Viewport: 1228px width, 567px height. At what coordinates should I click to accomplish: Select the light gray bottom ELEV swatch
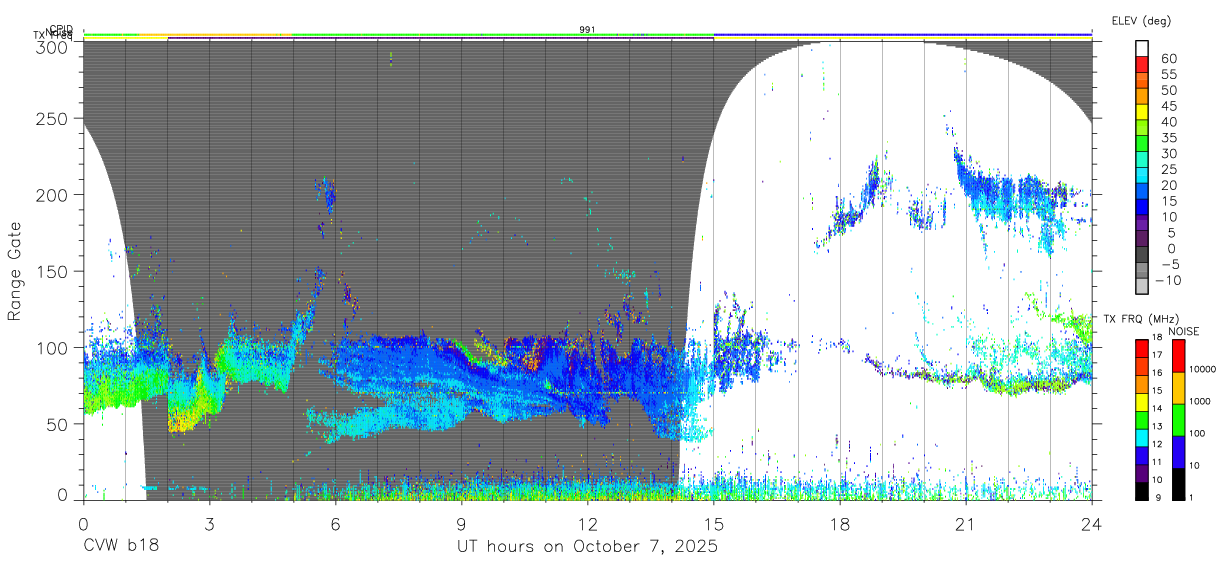1142,287
